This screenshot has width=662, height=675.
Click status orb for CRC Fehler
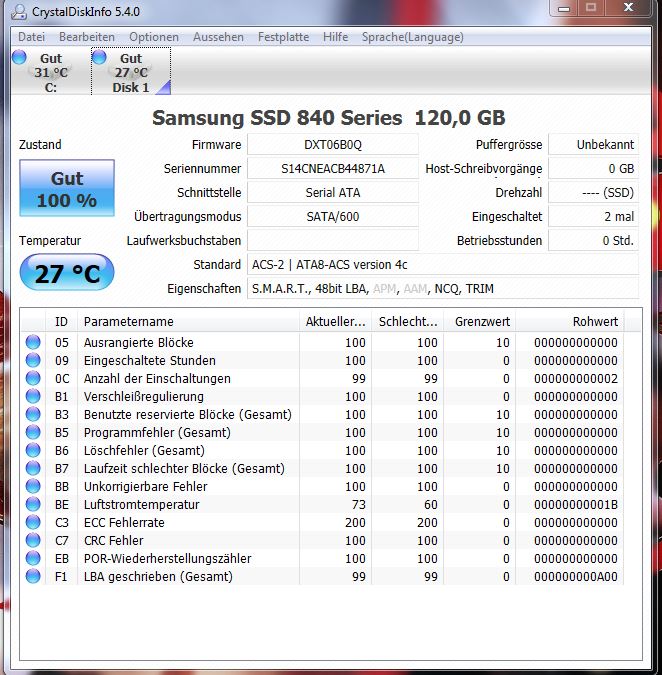coord(33,540)
